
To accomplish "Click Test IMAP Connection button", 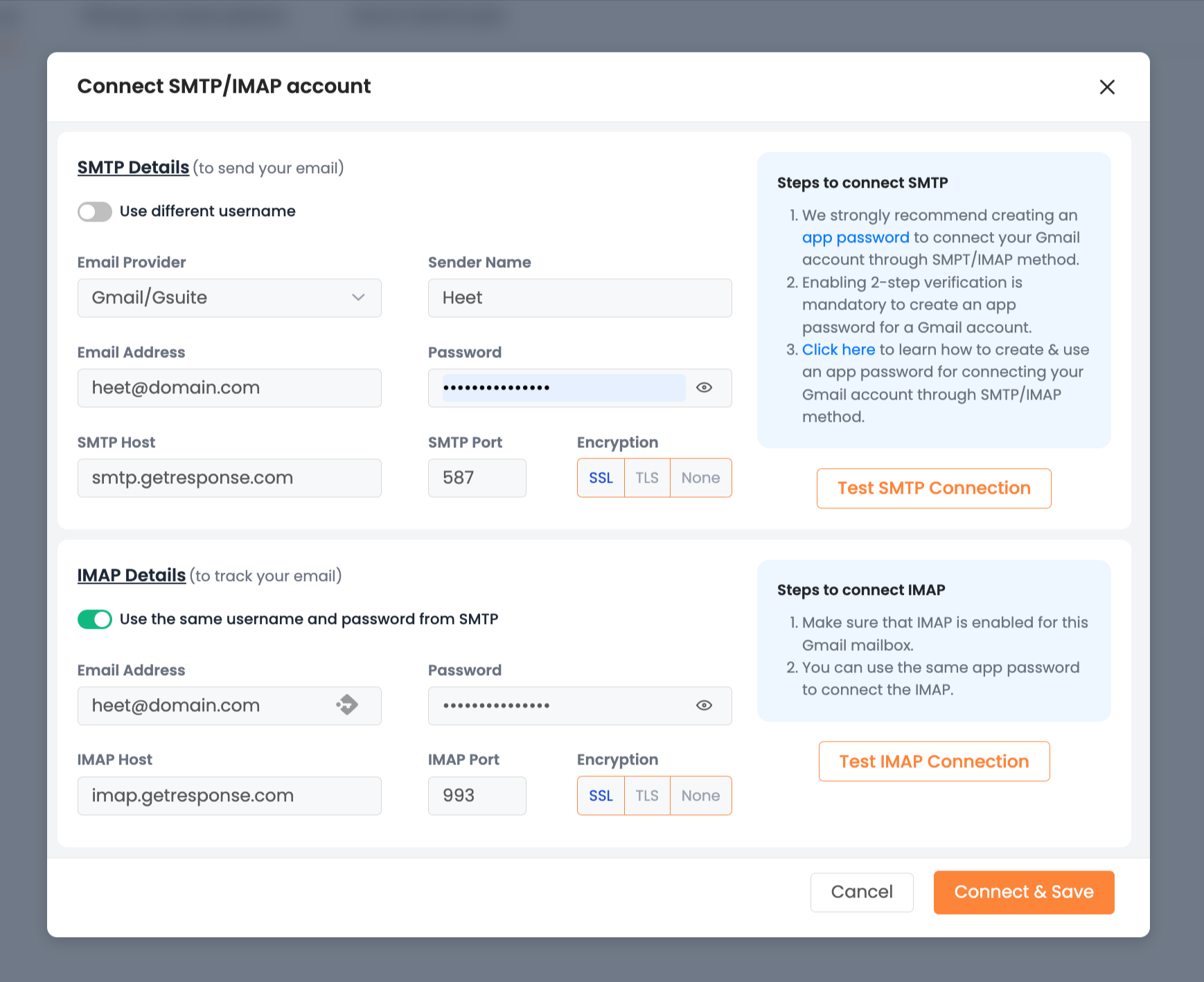I will click(933, 762).
